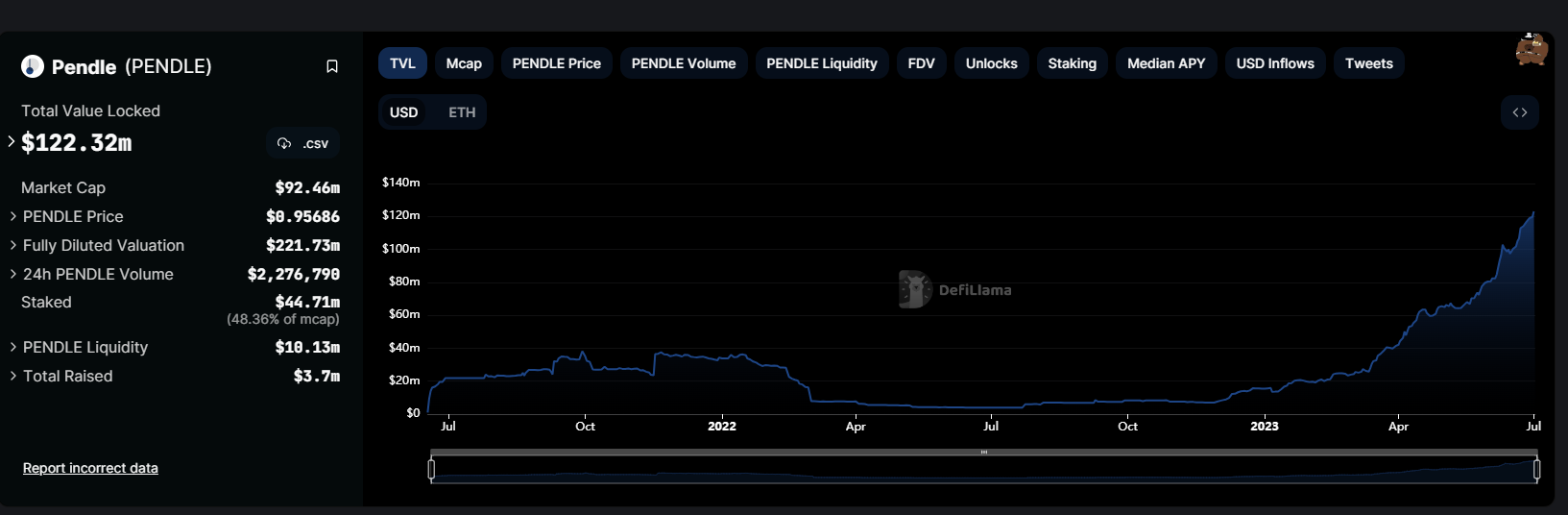
Task: Click the right handle of range slider
Action: (1536, 469)
